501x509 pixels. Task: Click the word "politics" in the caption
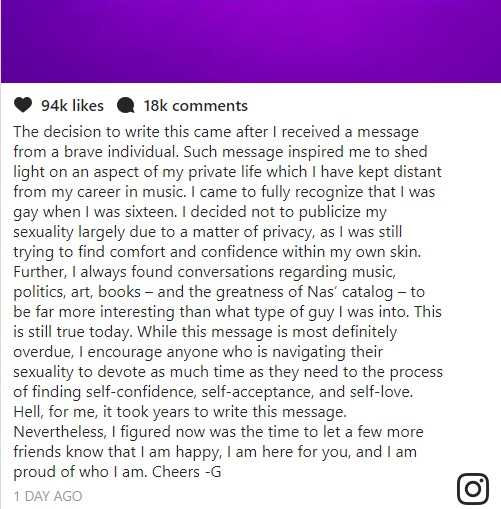[39, 292]
